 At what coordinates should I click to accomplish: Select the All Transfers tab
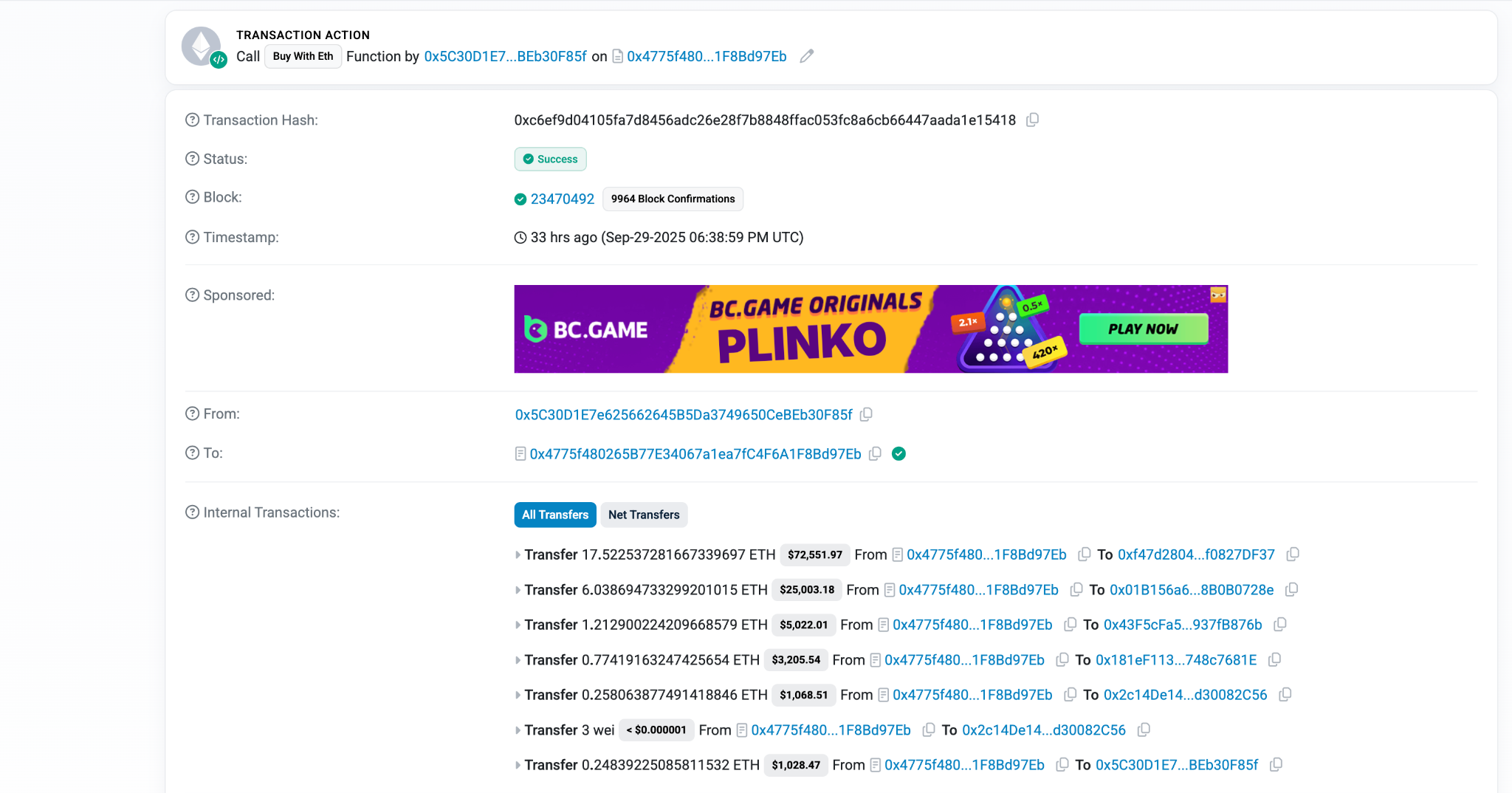tap(554, 515)
